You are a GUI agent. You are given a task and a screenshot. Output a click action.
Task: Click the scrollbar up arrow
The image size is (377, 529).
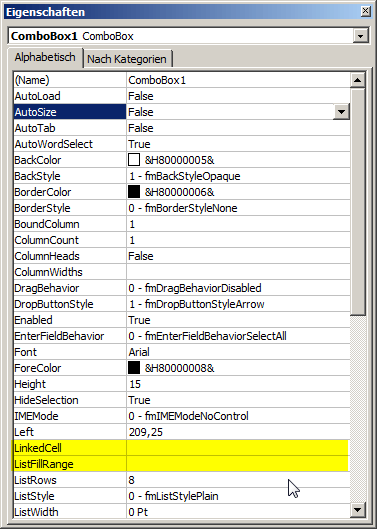(x=357, y=80)
